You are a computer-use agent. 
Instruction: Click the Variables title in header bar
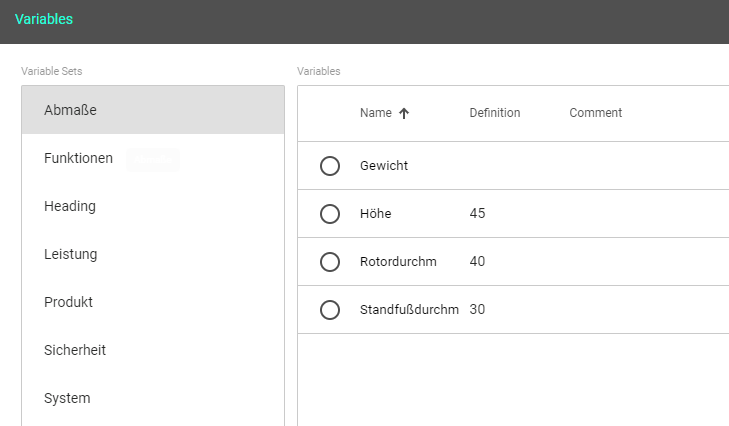44,19
